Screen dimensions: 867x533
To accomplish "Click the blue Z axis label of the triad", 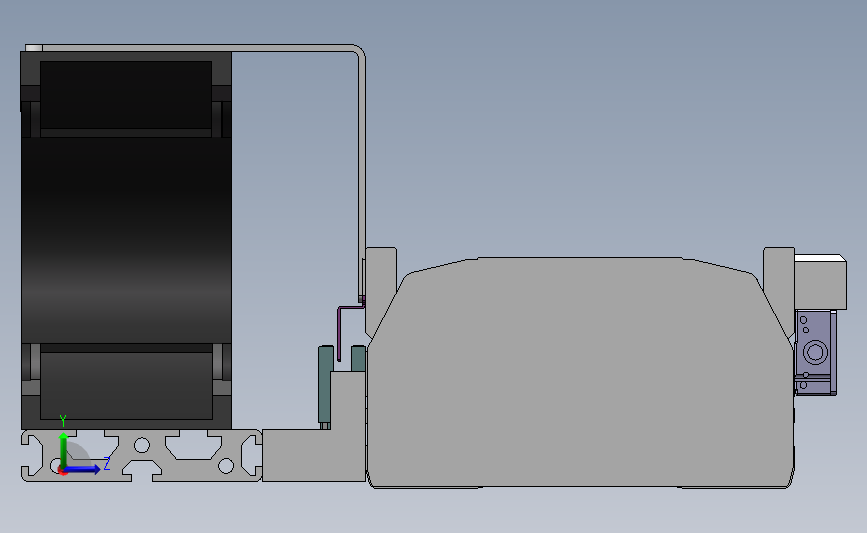I will 107,463.
